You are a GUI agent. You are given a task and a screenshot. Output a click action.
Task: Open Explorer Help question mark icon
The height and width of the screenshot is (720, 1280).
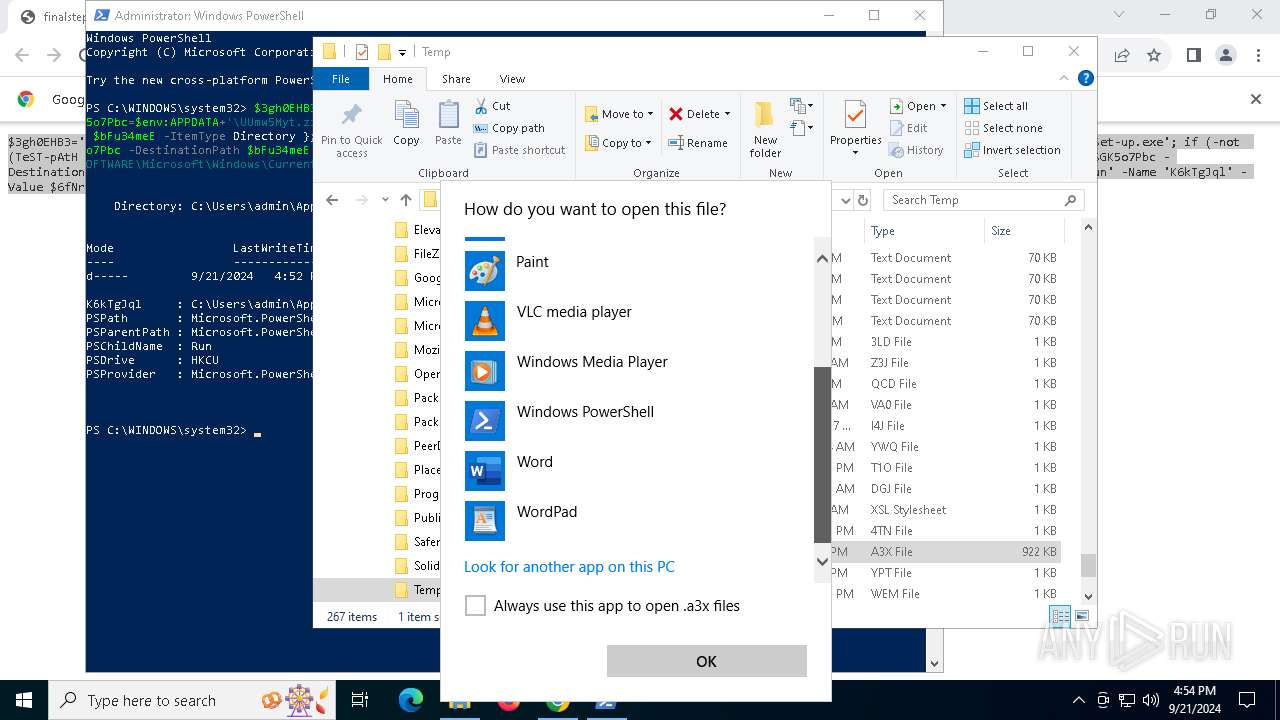tap(1086, 78)
